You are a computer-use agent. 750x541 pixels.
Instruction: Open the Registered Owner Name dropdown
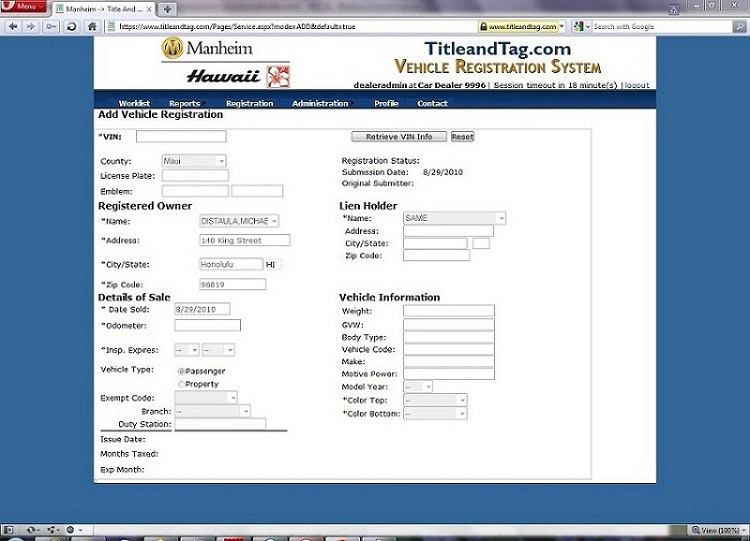point(239,221)
